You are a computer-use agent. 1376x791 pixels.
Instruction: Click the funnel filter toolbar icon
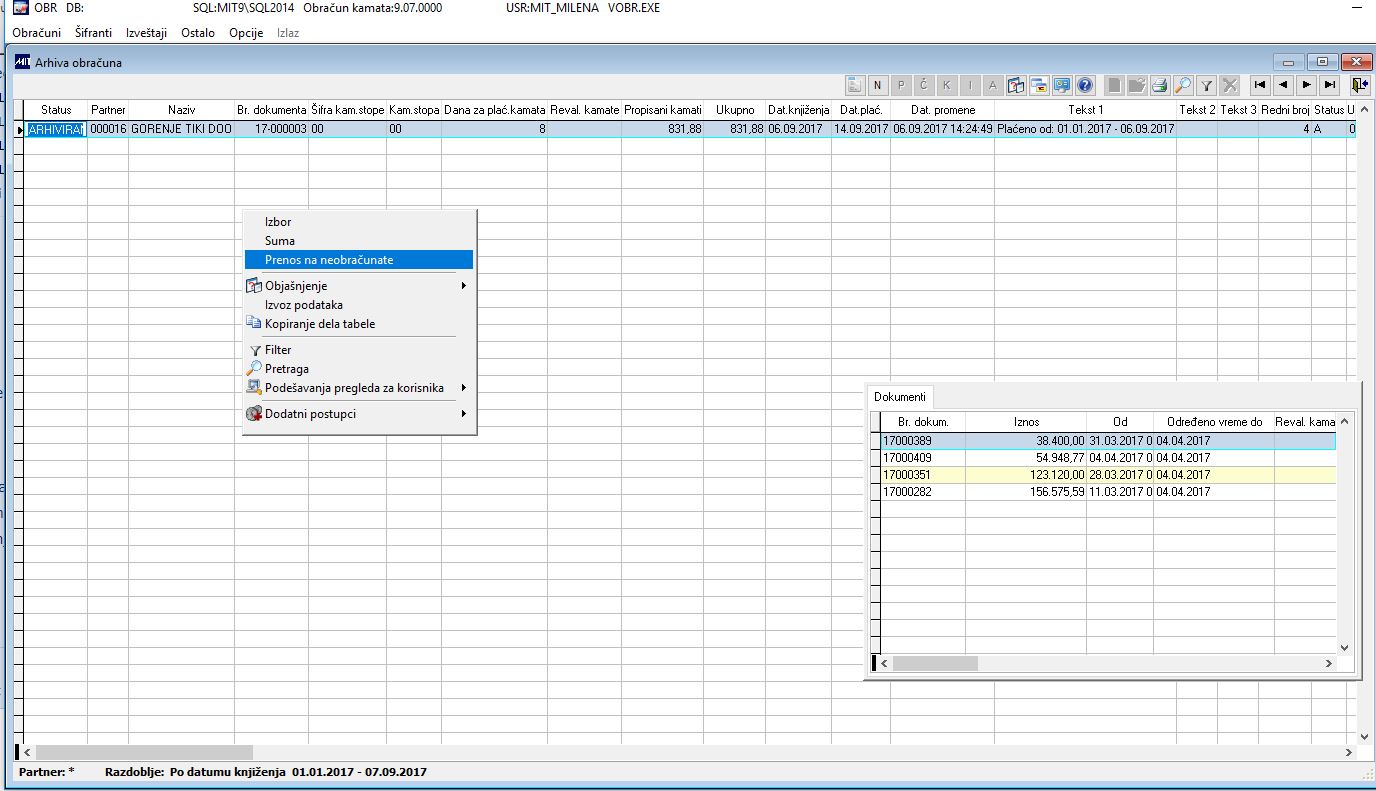[1207, 85]
